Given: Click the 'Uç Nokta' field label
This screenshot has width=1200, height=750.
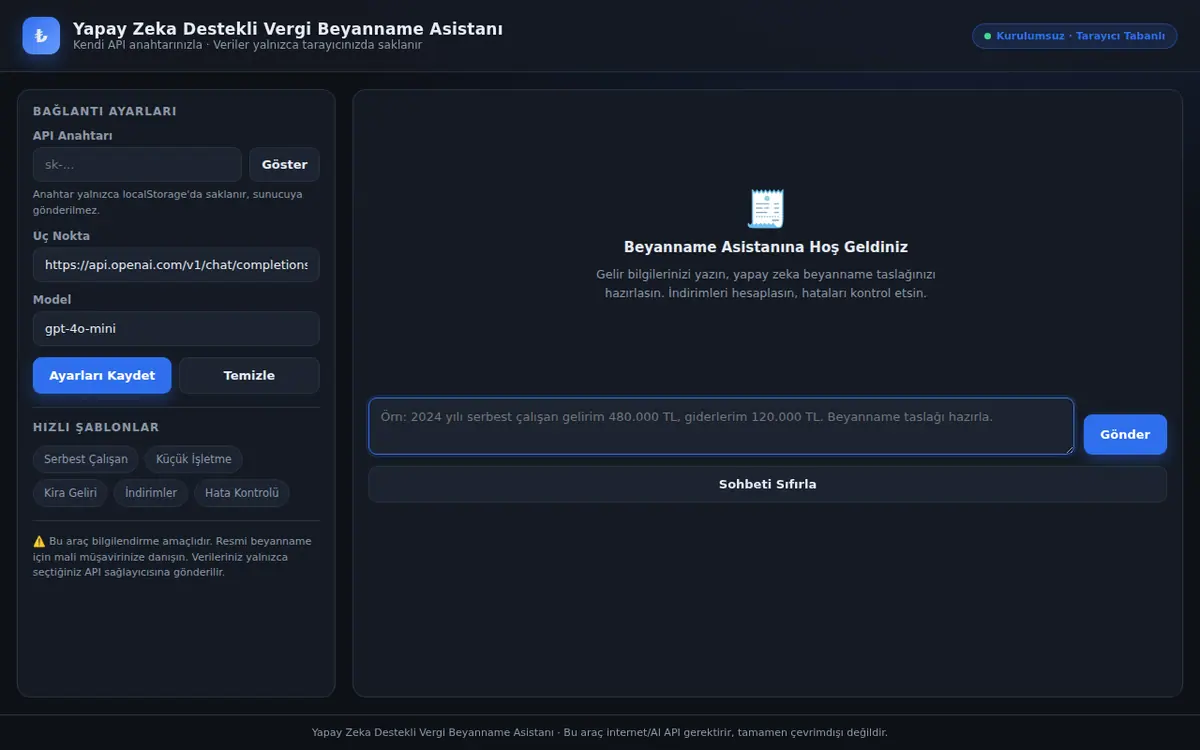Looking at the screenshot, I should coord(61,236).
